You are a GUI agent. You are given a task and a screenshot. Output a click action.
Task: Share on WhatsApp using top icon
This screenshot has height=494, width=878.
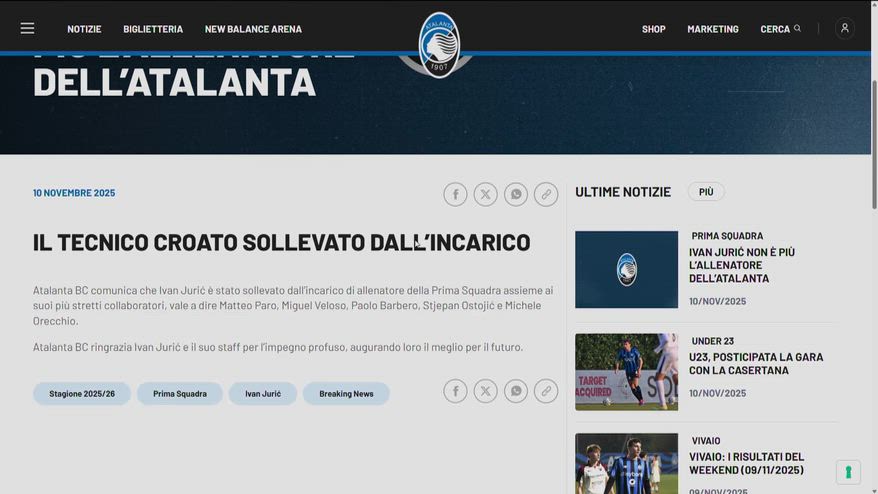click(x=516, y=194)
